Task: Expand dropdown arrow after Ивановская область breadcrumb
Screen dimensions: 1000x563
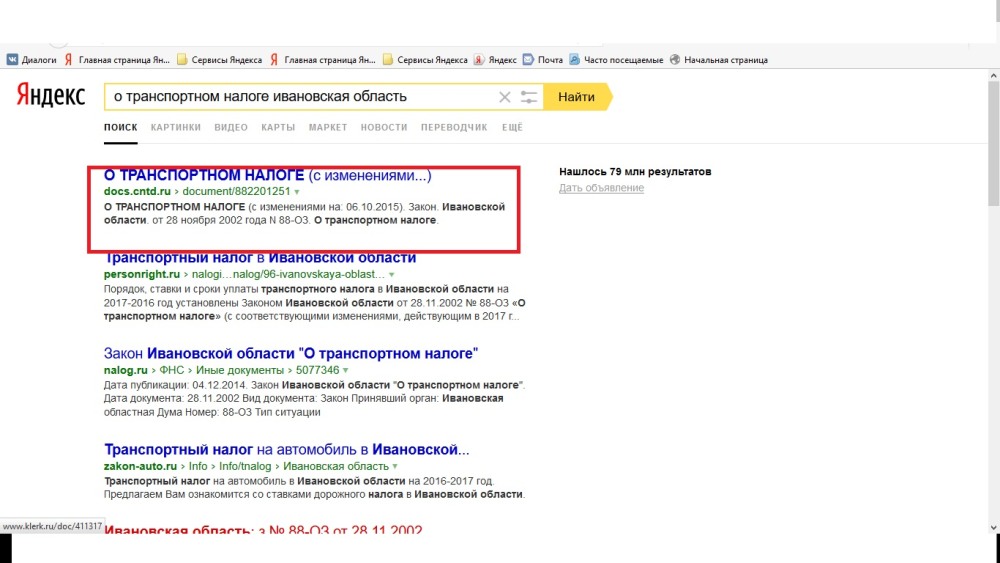Action: (395, 467)
